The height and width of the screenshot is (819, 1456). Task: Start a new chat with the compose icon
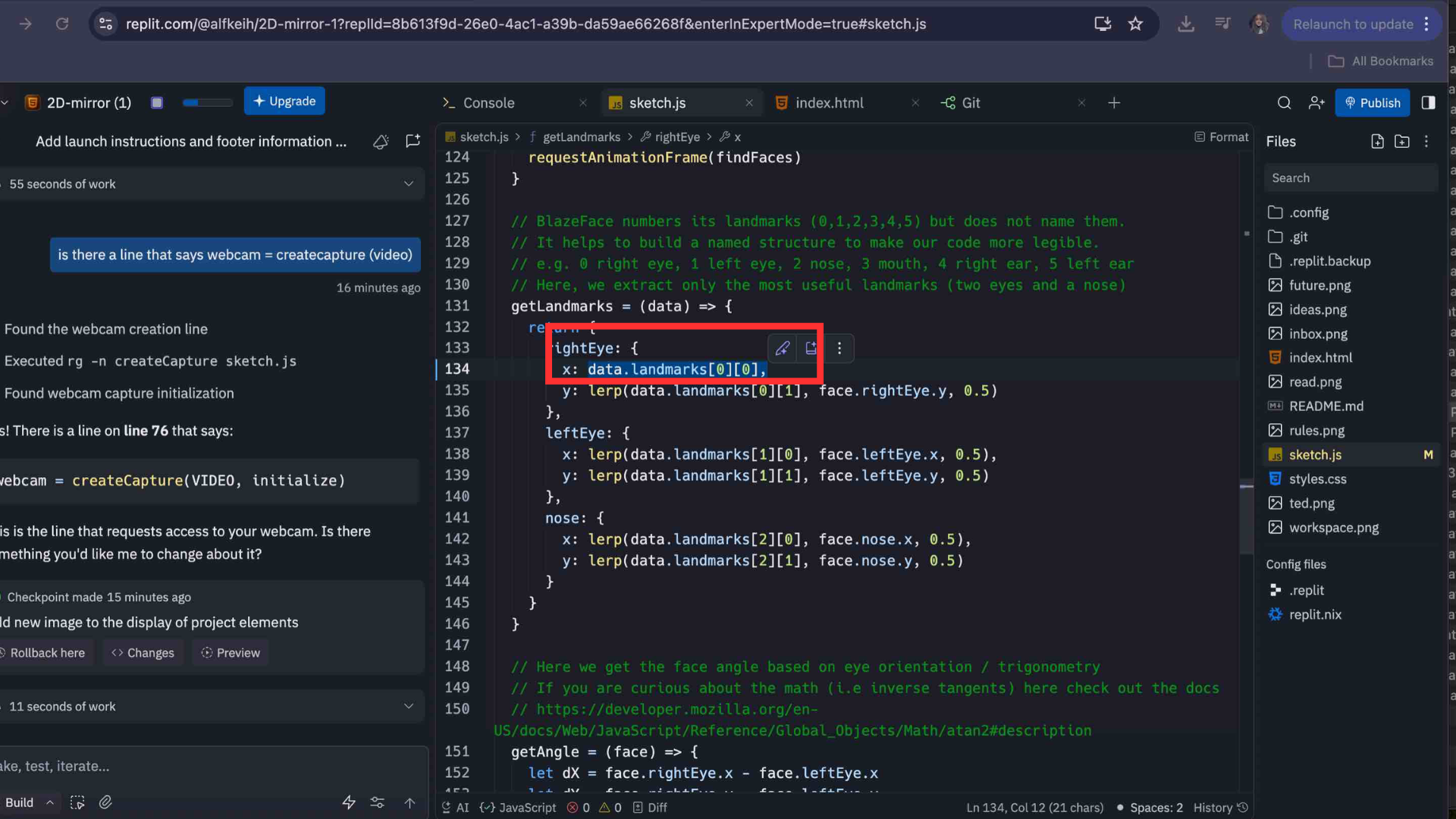click(413, 142)
